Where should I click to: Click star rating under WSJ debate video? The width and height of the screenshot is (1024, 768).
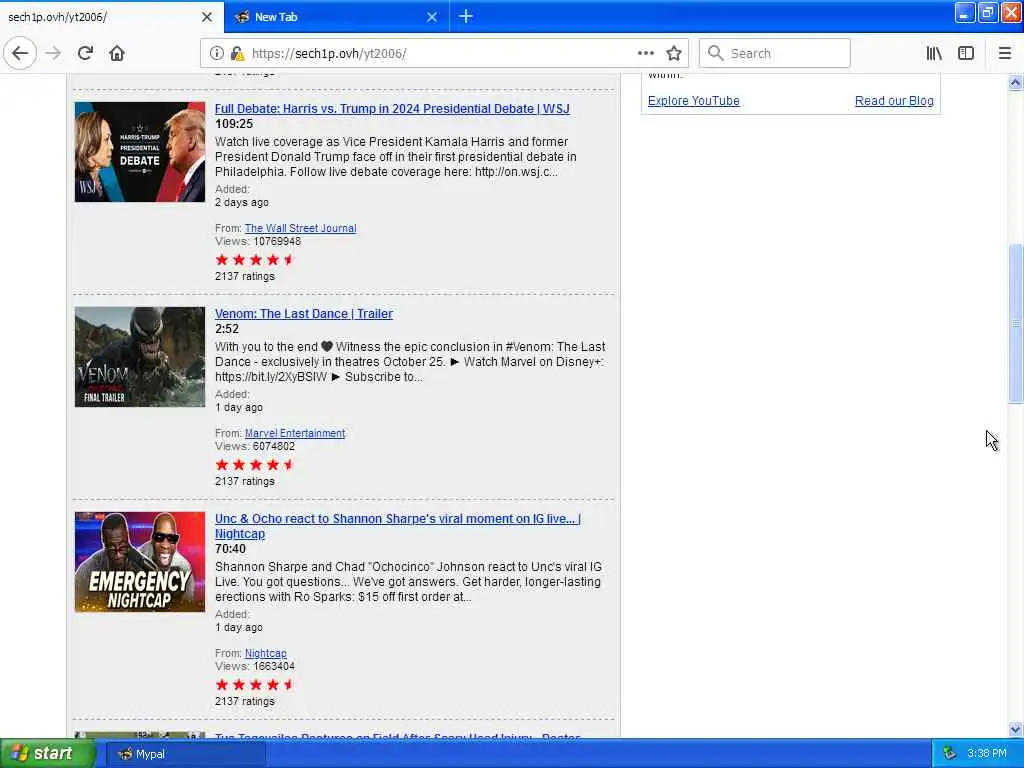click(x=255, y=260)
